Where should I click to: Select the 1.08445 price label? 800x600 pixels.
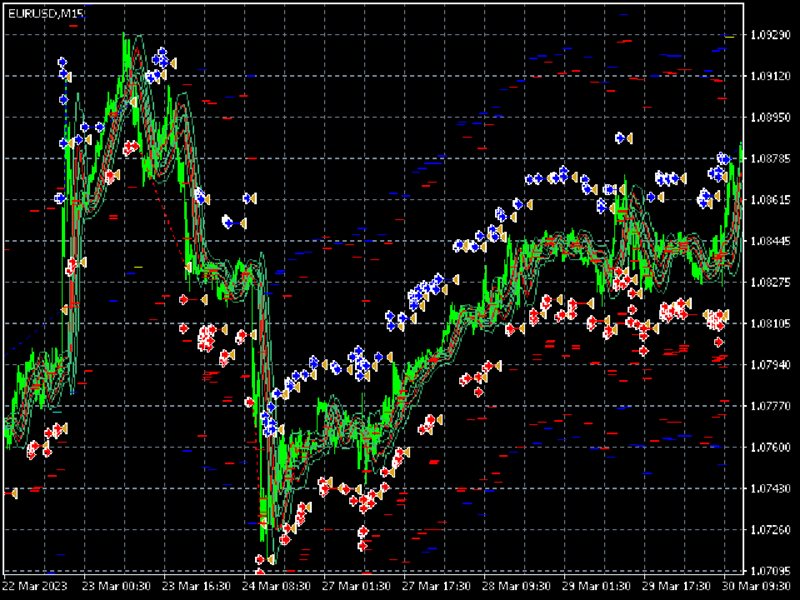point(770,241)
